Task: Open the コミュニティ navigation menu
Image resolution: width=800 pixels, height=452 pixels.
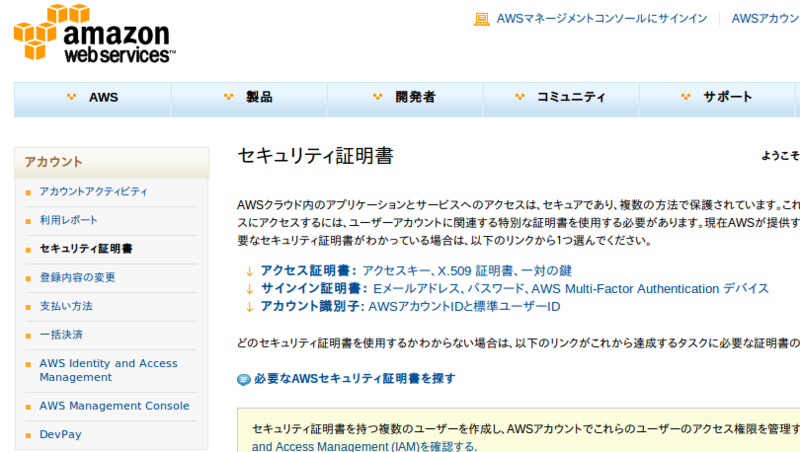Action: click(561, 99)
